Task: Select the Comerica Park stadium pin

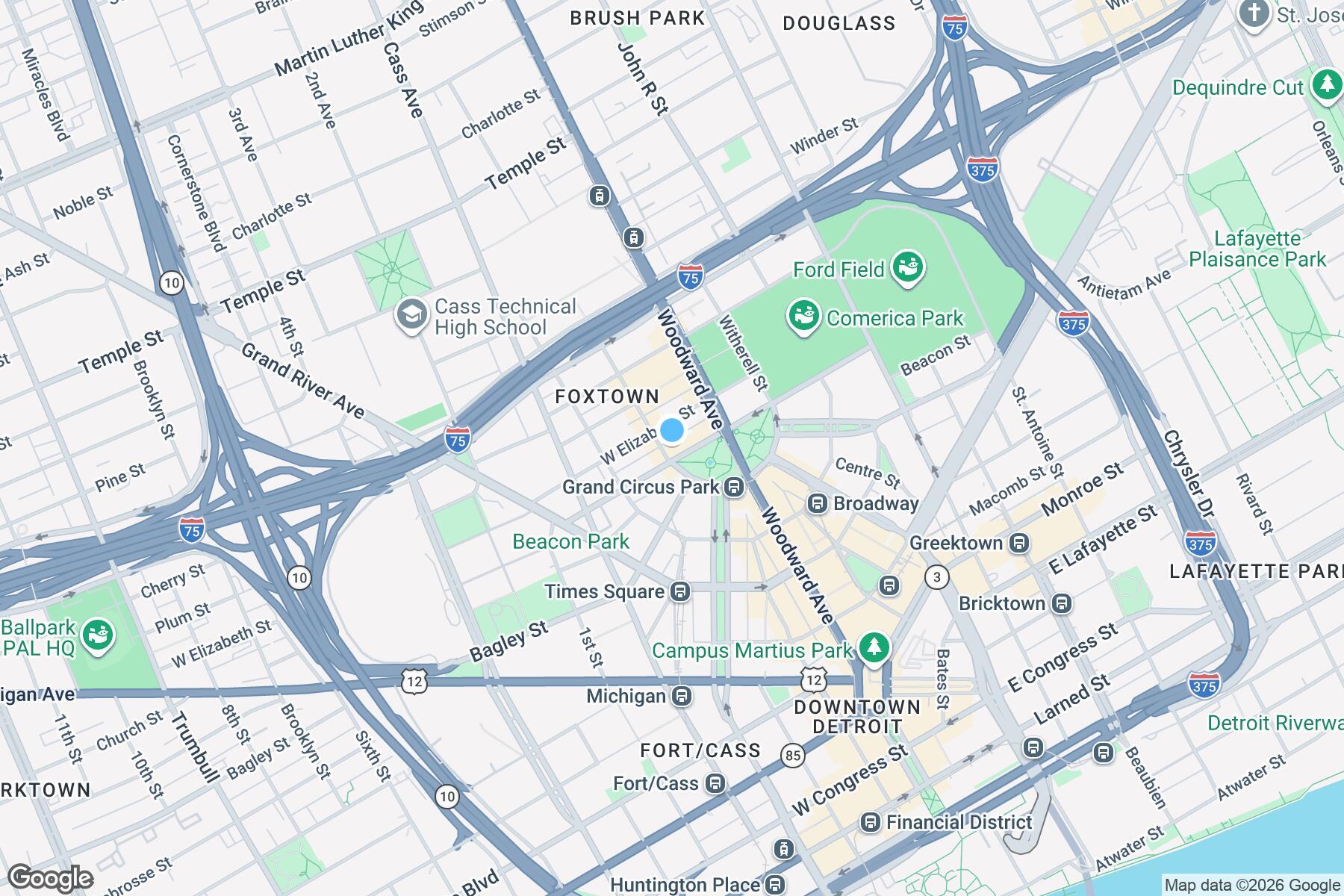Action: pyautogui.click(x=804, y=317)
